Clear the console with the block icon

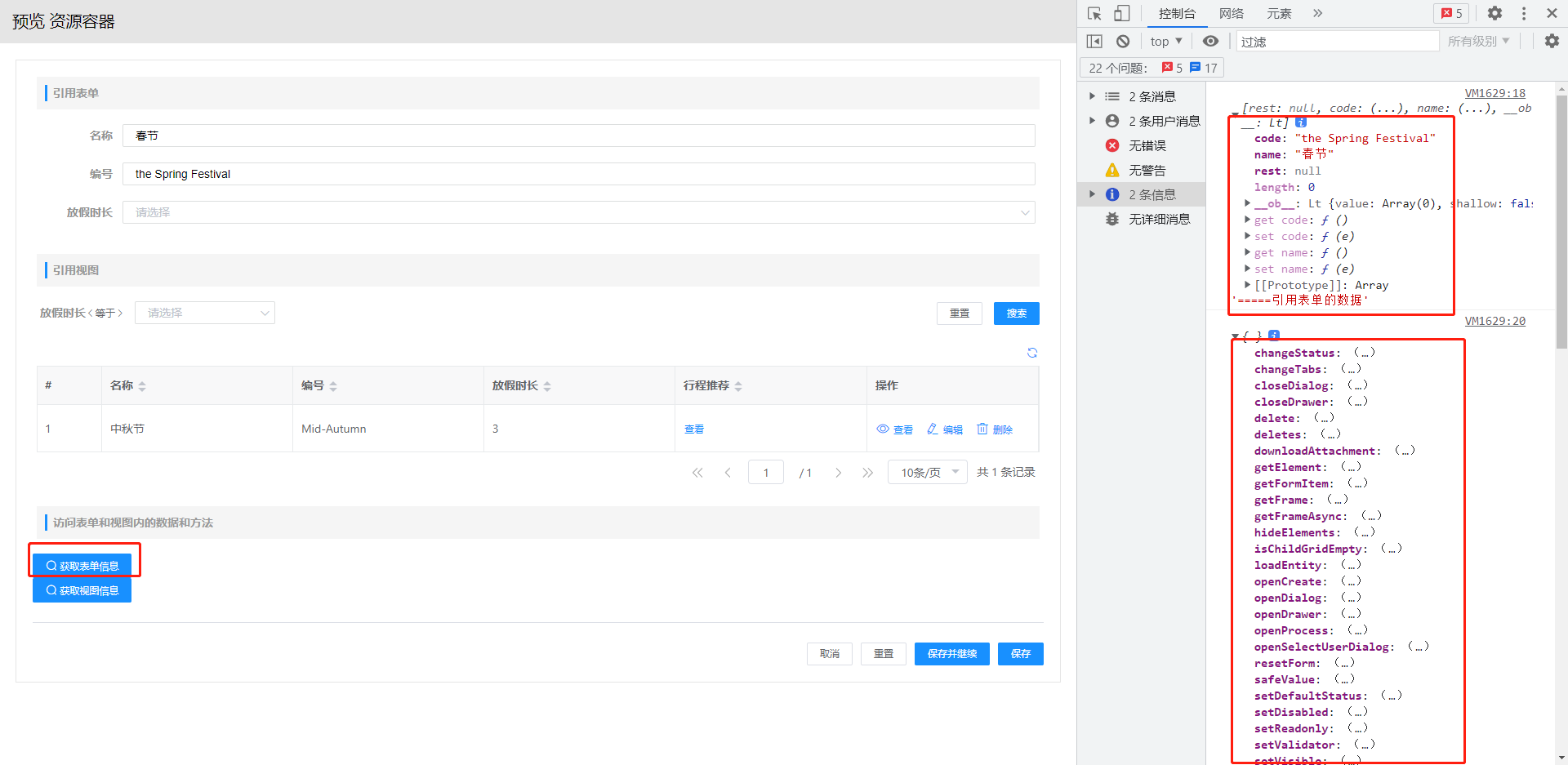(1123, 42)
